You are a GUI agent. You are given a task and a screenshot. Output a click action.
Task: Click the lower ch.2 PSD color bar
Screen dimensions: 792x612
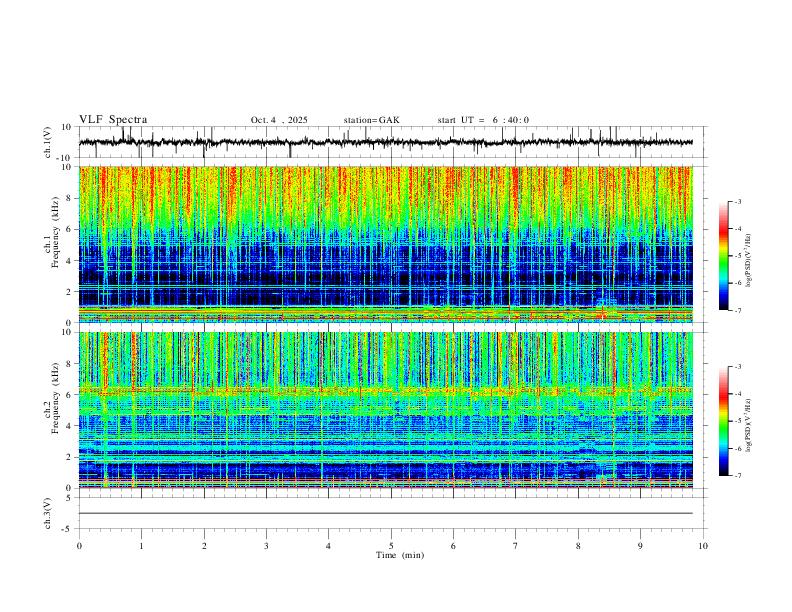723,421
